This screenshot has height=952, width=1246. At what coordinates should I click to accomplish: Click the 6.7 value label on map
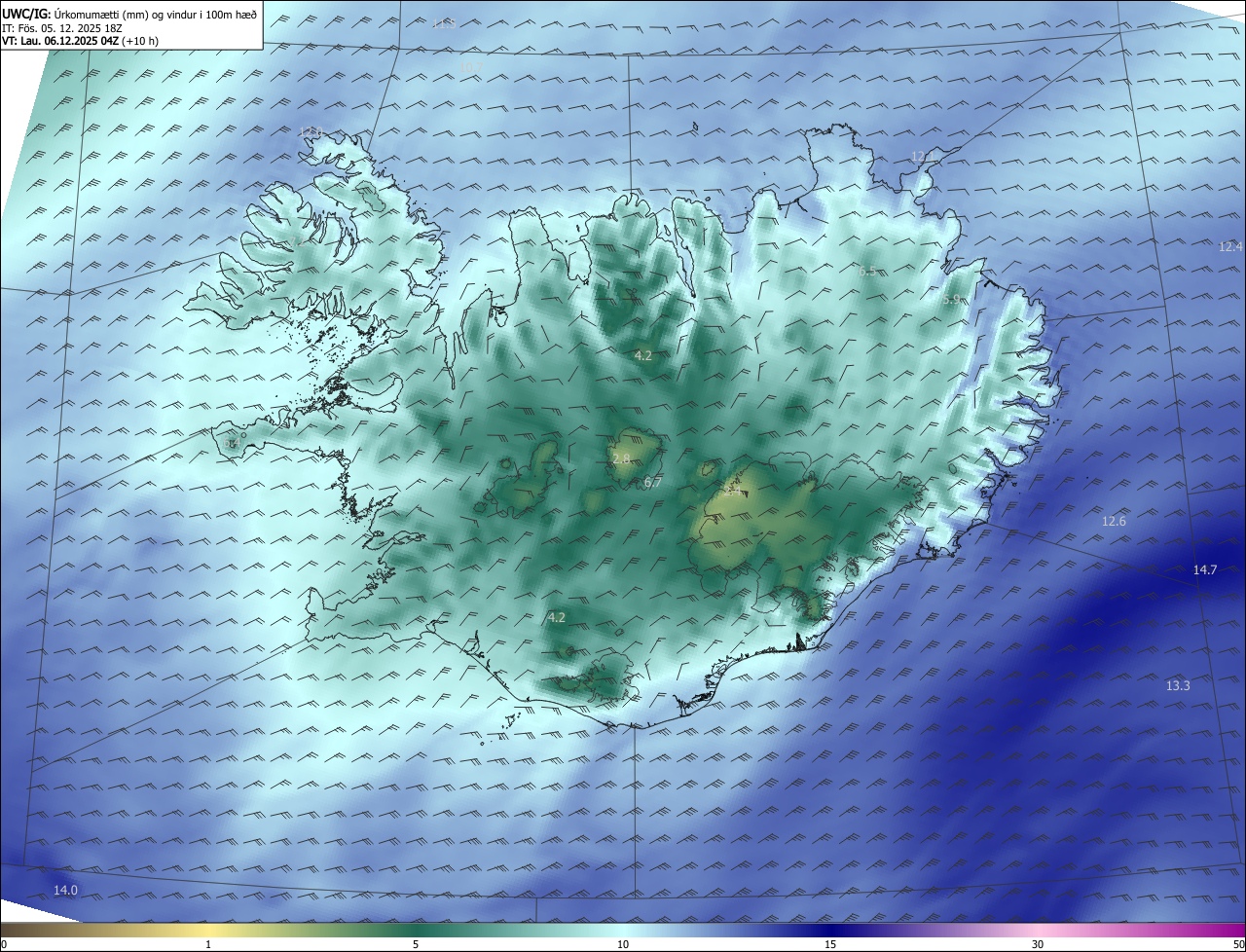point(653,482)
